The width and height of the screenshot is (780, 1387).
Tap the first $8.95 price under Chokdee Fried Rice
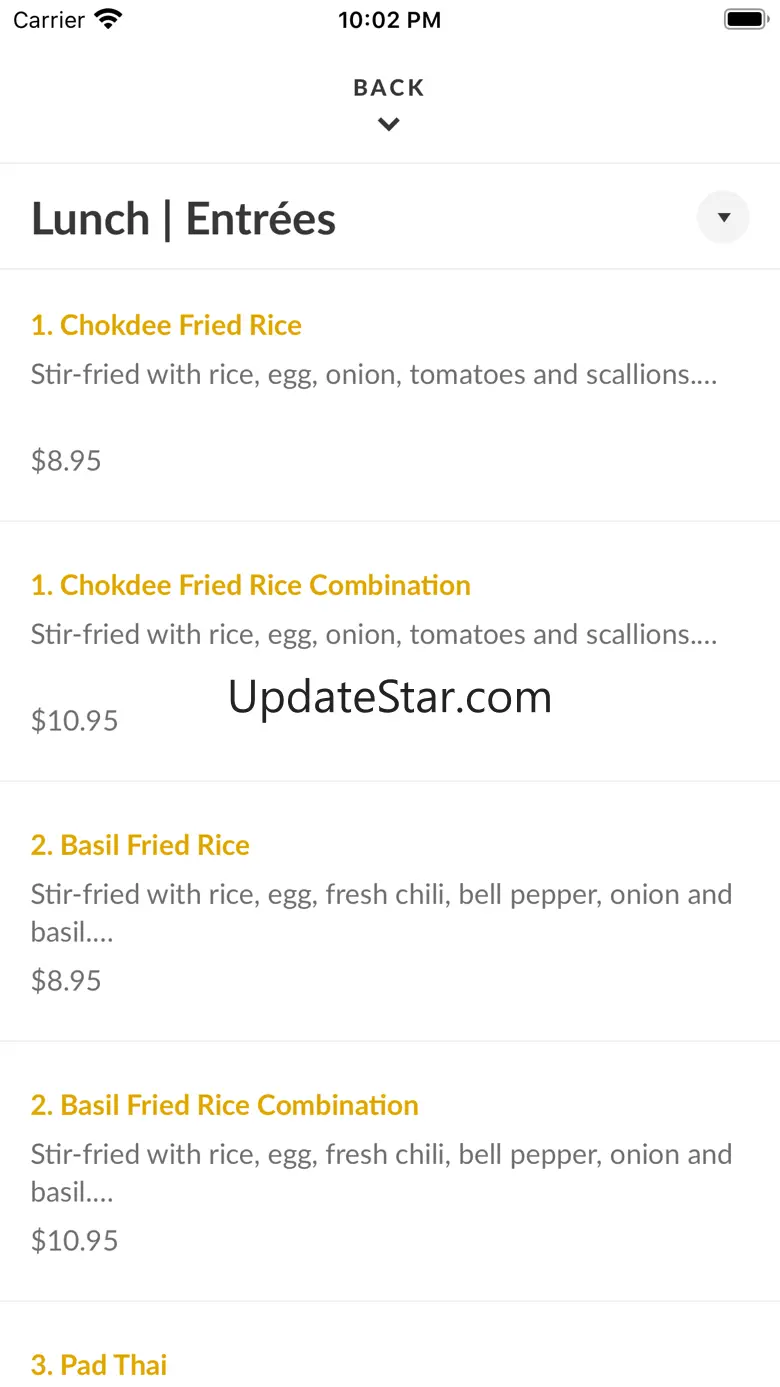coord(66,461)
